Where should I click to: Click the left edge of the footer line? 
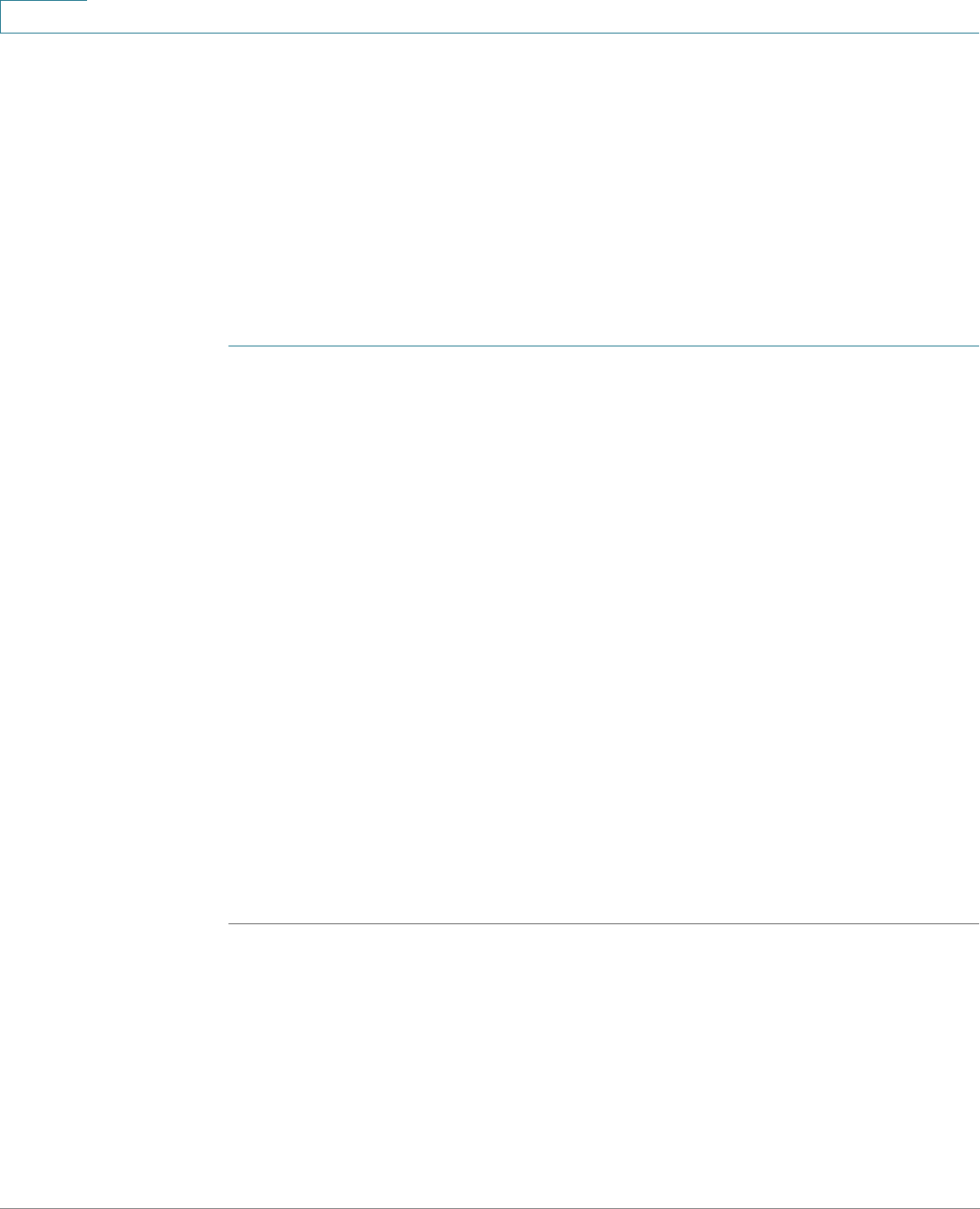pyautogui.click(x=4, y=1208)
